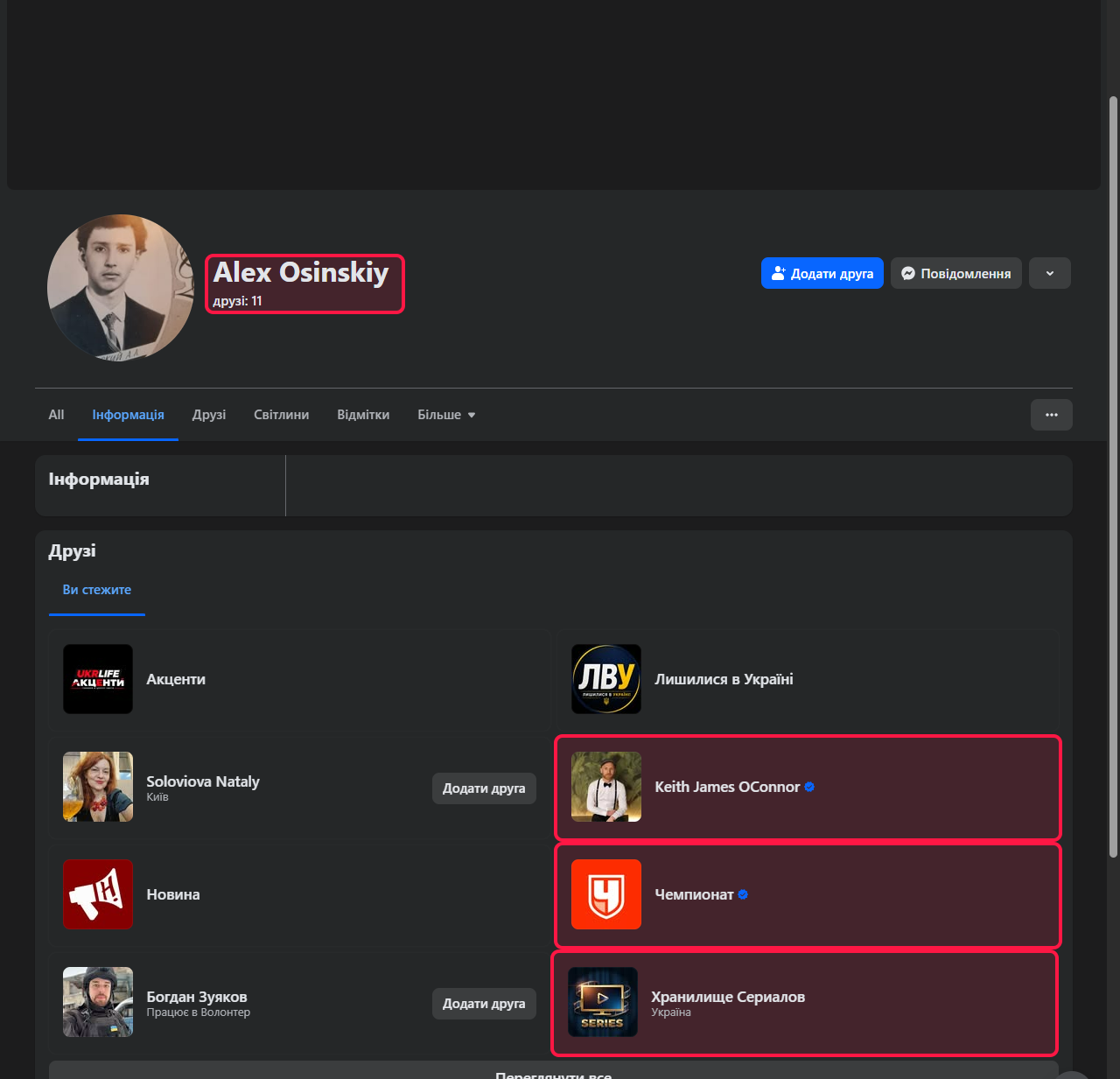The height and width of the screenshot is (1079, 1120).
Task: Click the Keith James OConnor name
Action: (x=727, y=787)
